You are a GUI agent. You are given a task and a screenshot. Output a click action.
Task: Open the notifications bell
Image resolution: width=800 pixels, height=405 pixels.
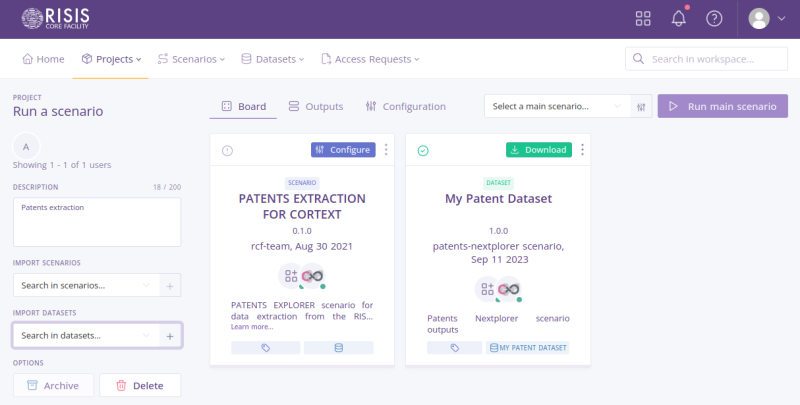pos(679,18)
